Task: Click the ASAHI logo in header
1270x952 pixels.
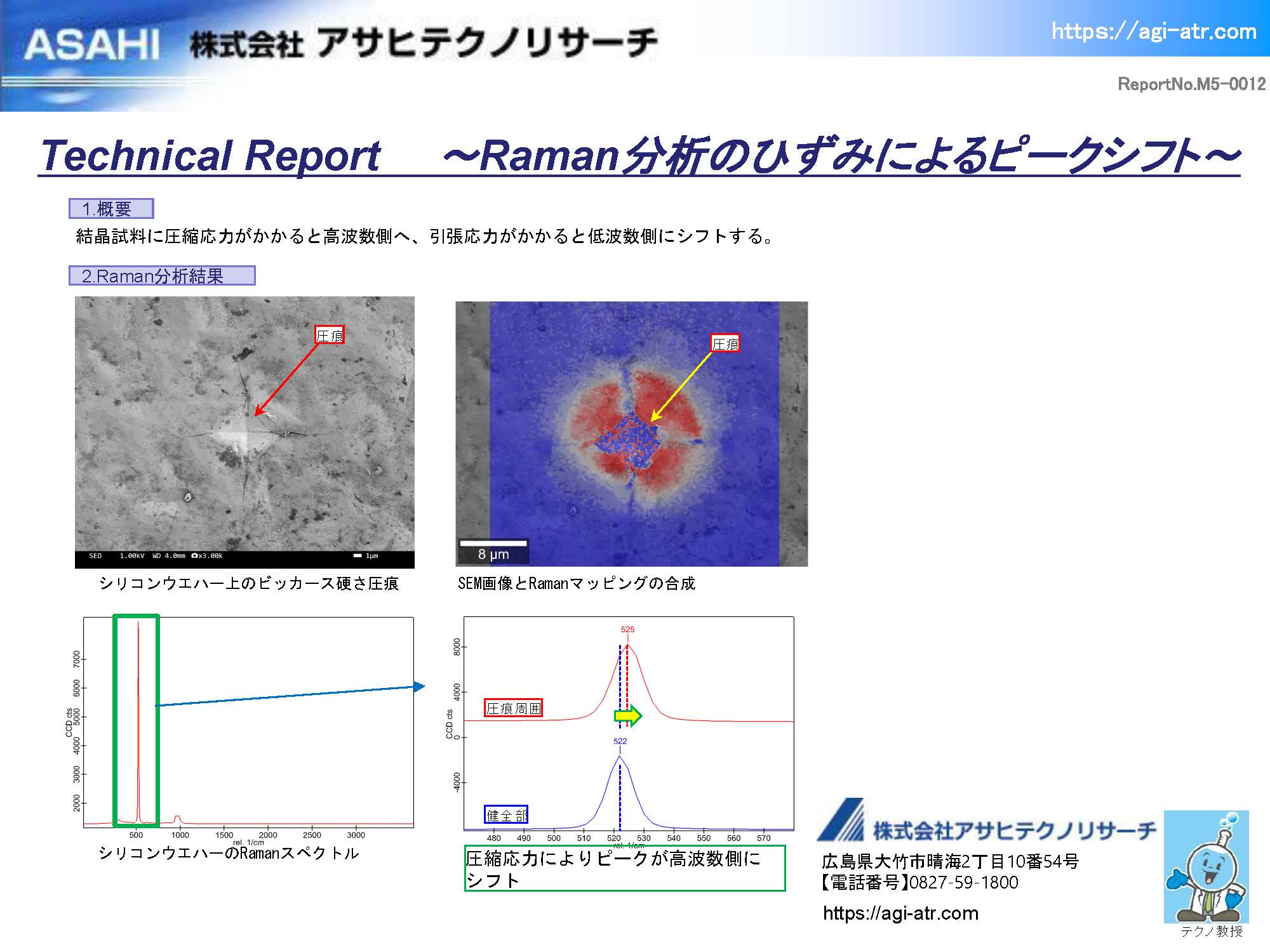Action: coord(91,46)
